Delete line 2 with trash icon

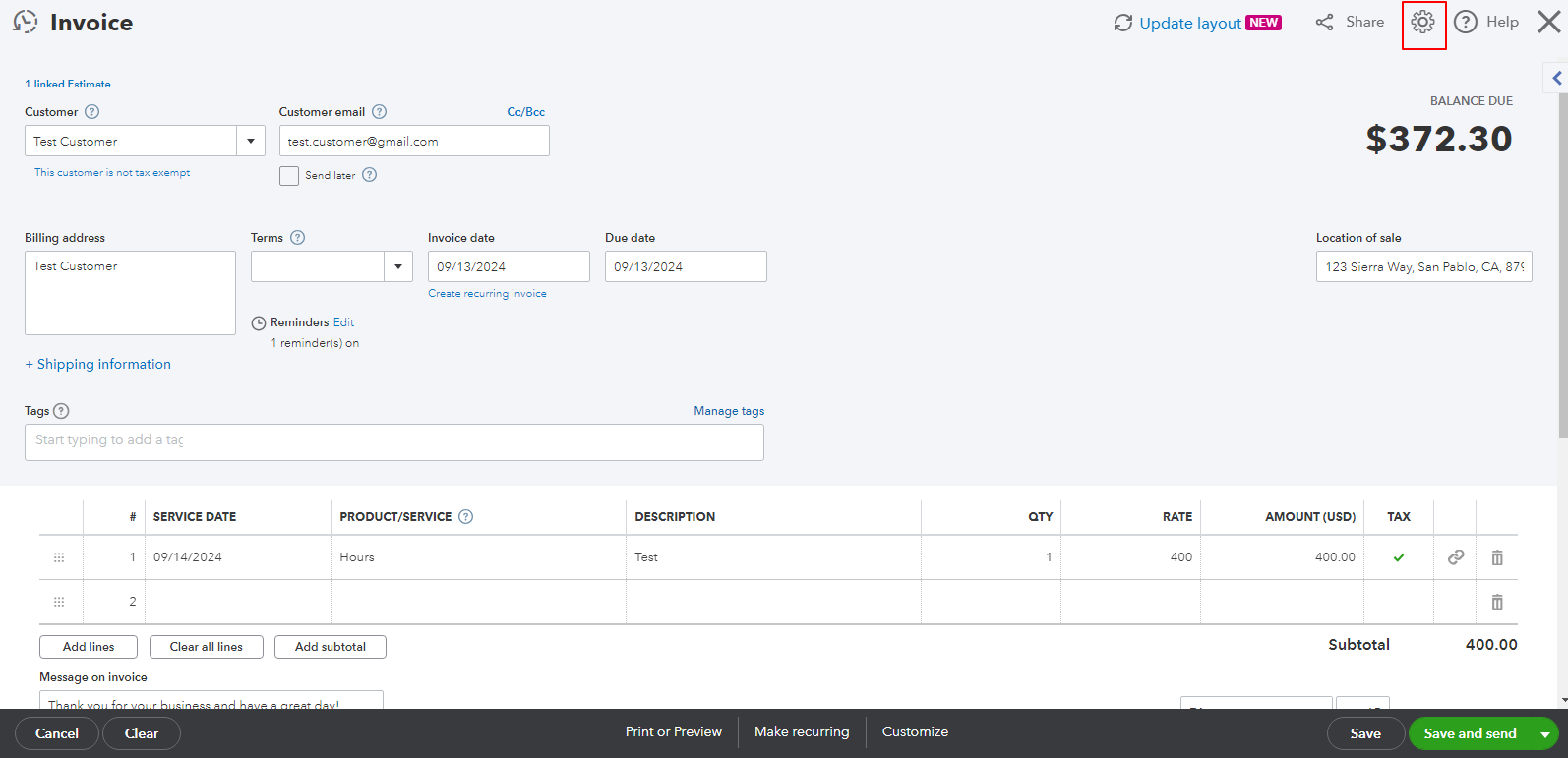point(1496,602)
